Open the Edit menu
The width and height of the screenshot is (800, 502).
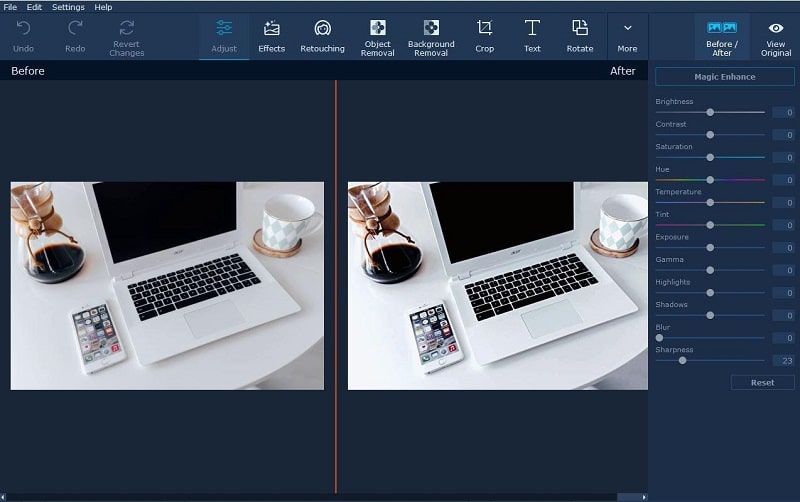[34, 7]
